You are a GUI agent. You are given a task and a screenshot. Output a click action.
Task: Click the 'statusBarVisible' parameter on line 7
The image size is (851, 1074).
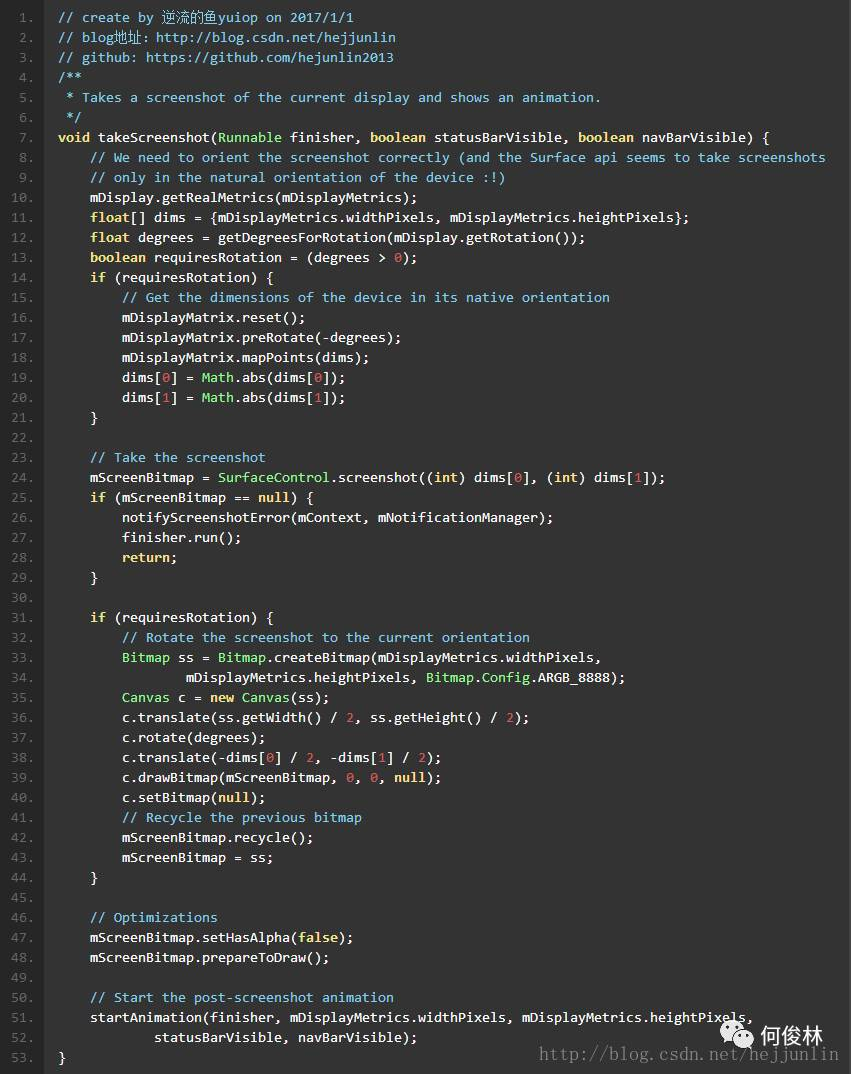coord(497,138)
